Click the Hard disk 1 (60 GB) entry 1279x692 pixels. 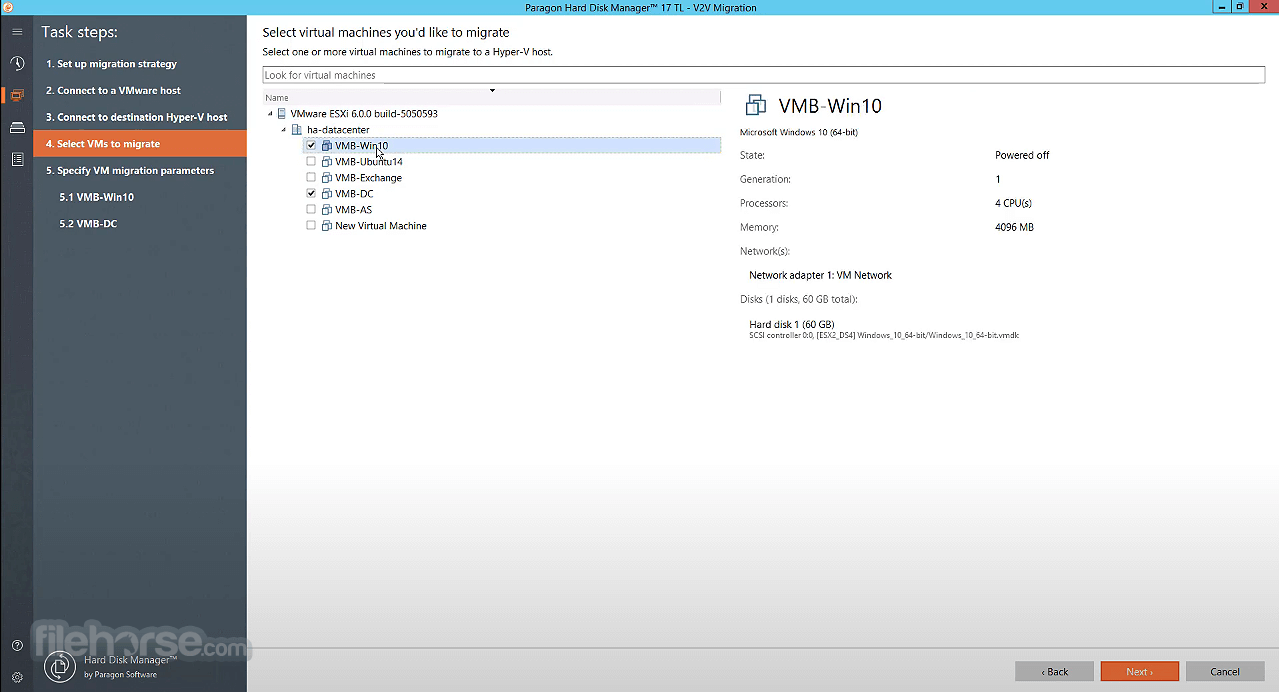tap(792, 325)
